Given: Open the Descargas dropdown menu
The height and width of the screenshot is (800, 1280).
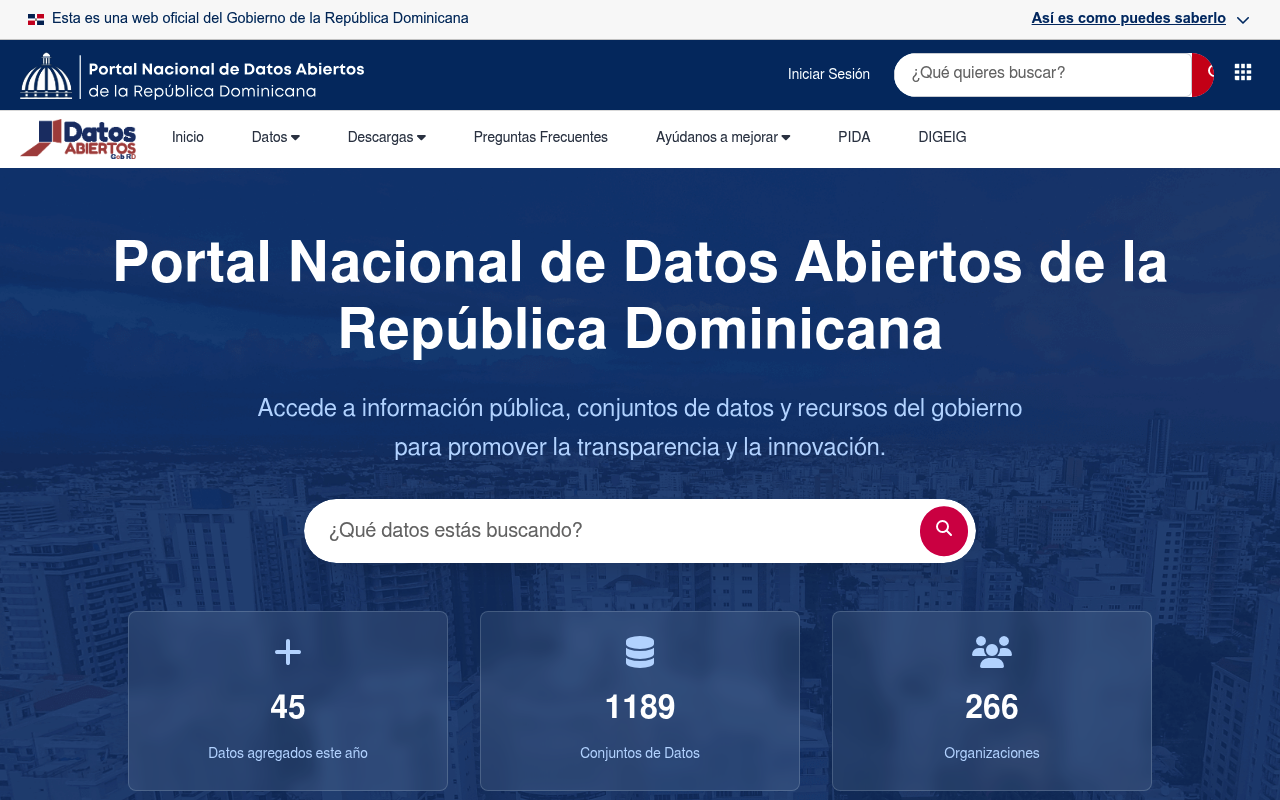Looking at the screenshot, I should [387, 137].
